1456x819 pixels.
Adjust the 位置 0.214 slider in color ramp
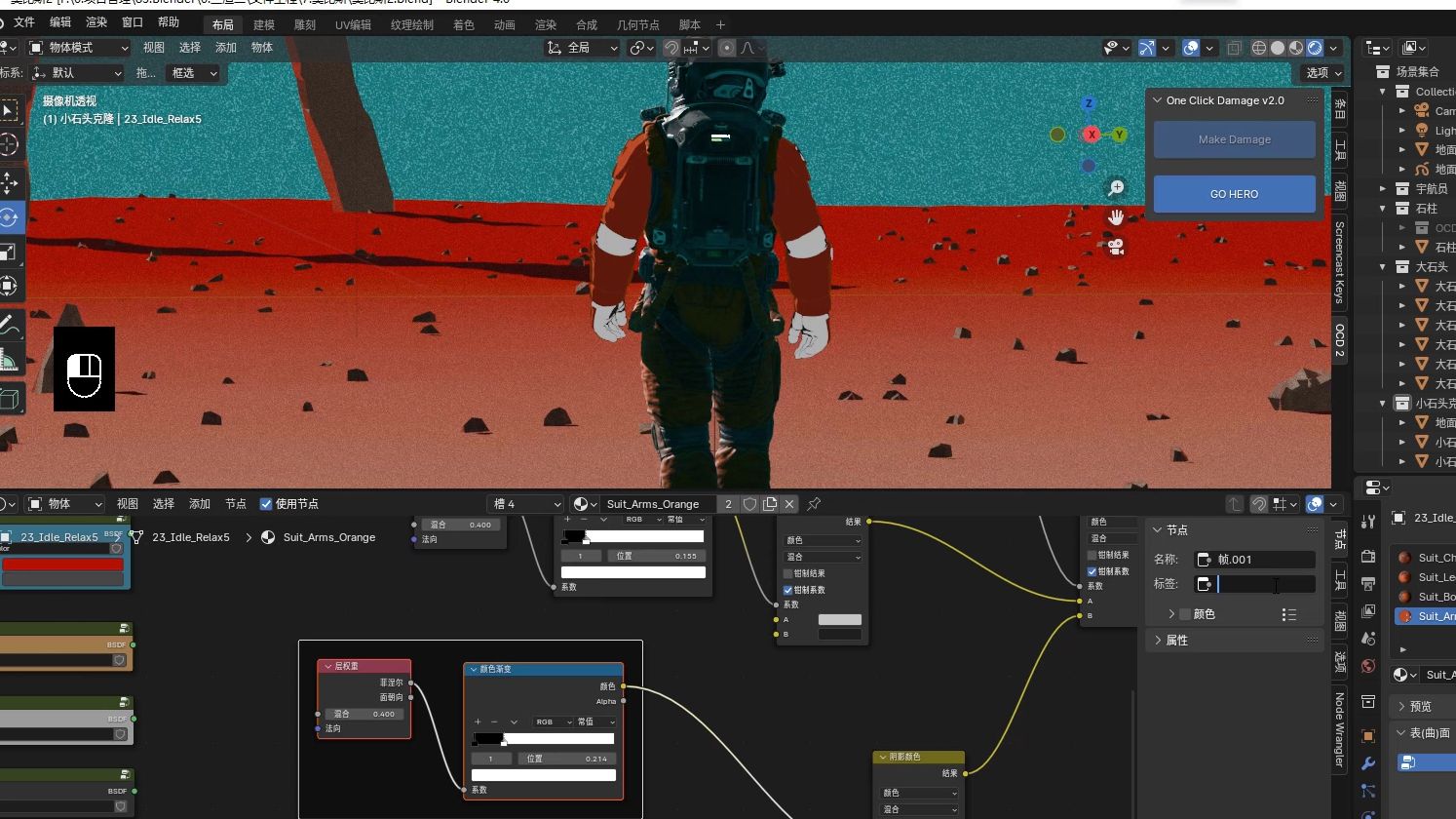(565, 759)
